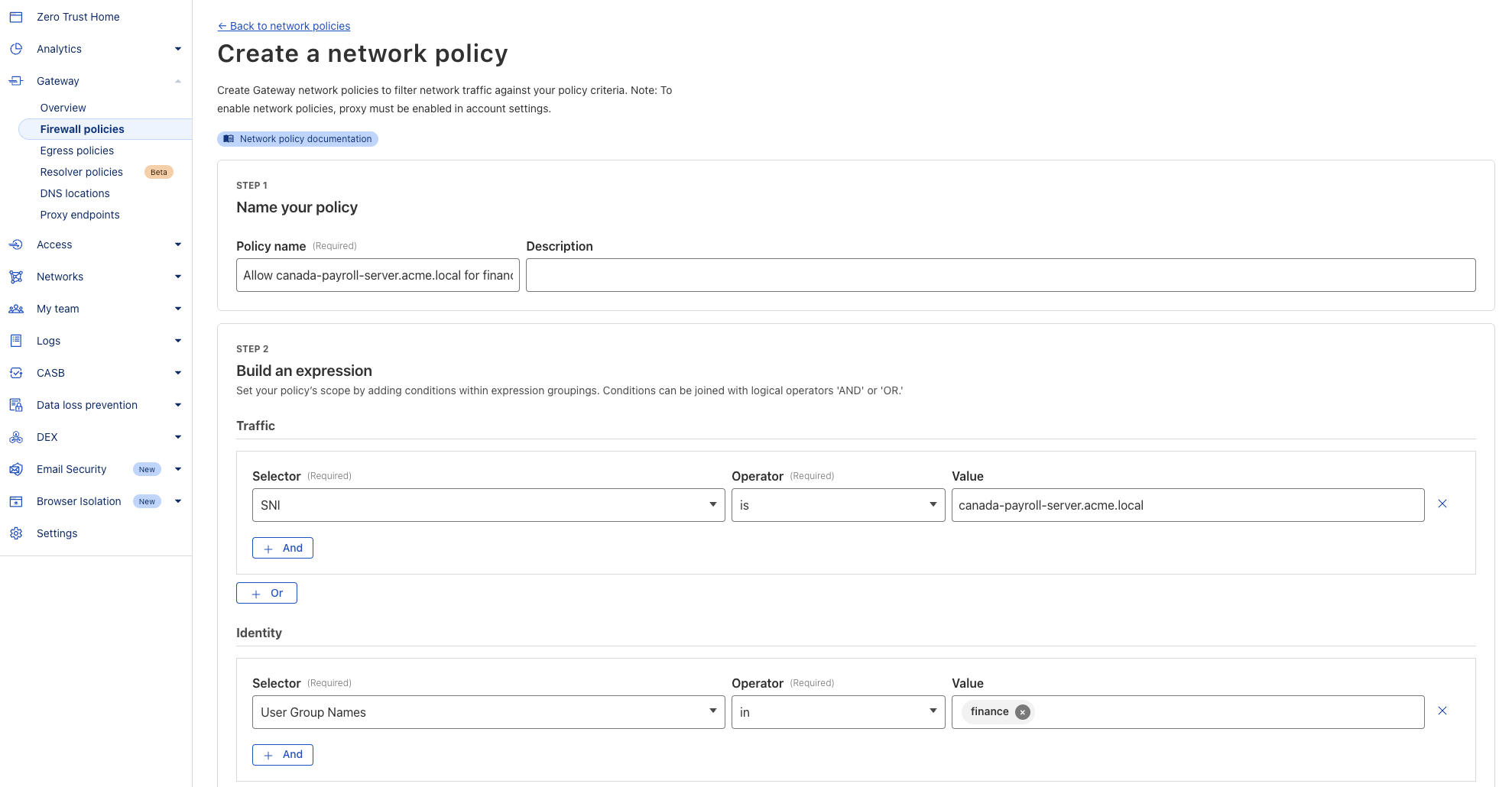Open the User Group Names selector dropdown

488,712
